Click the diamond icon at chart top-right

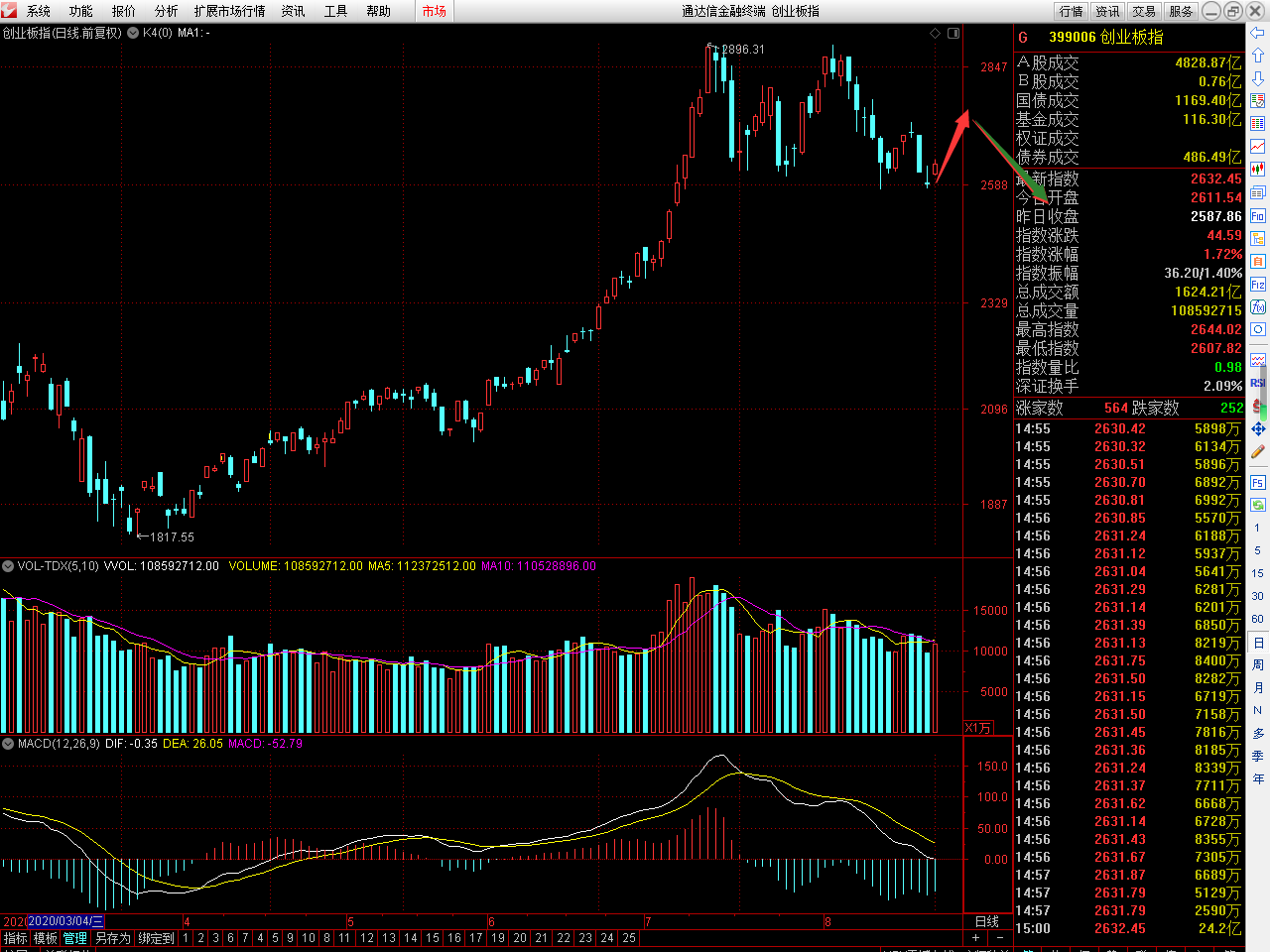(935, 33)
